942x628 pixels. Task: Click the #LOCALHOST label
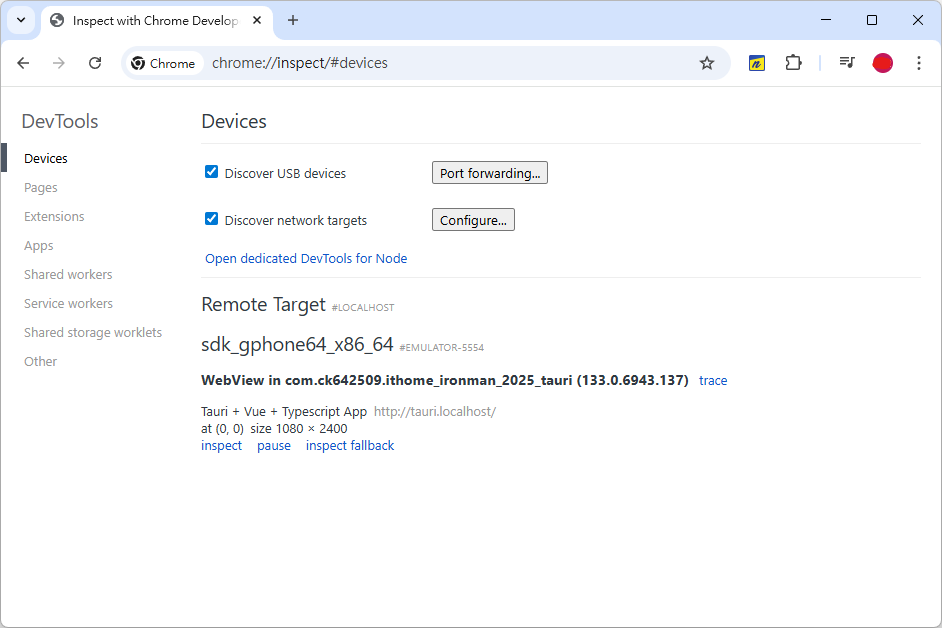(x=363, y=308)
